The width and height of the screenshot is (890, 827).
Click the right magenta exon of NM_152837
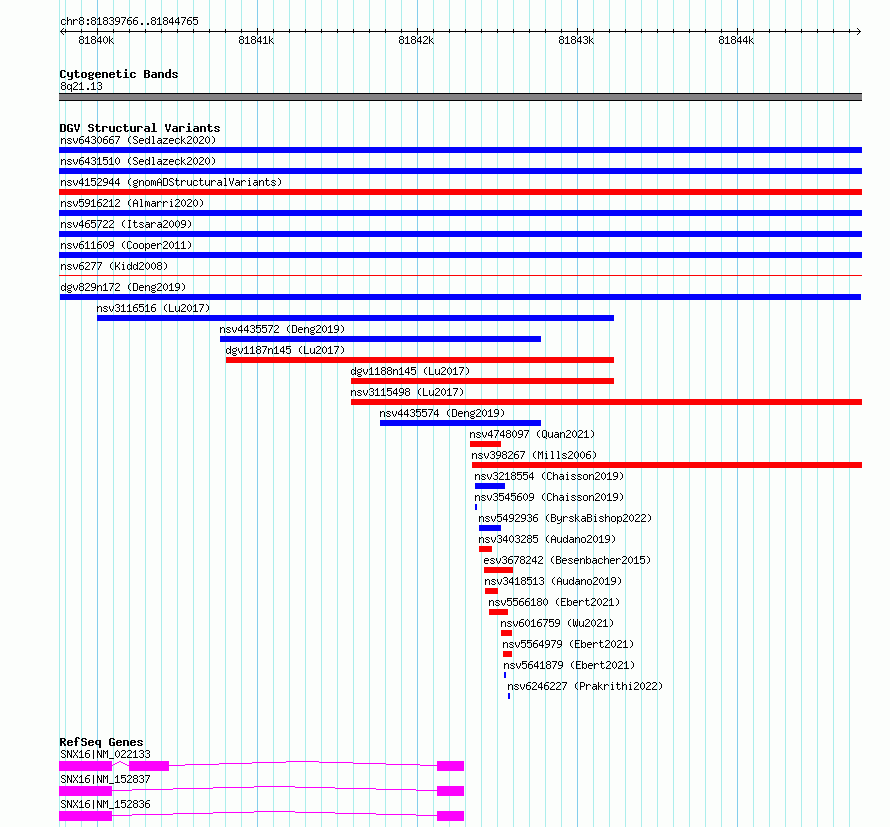click(451, 791)
